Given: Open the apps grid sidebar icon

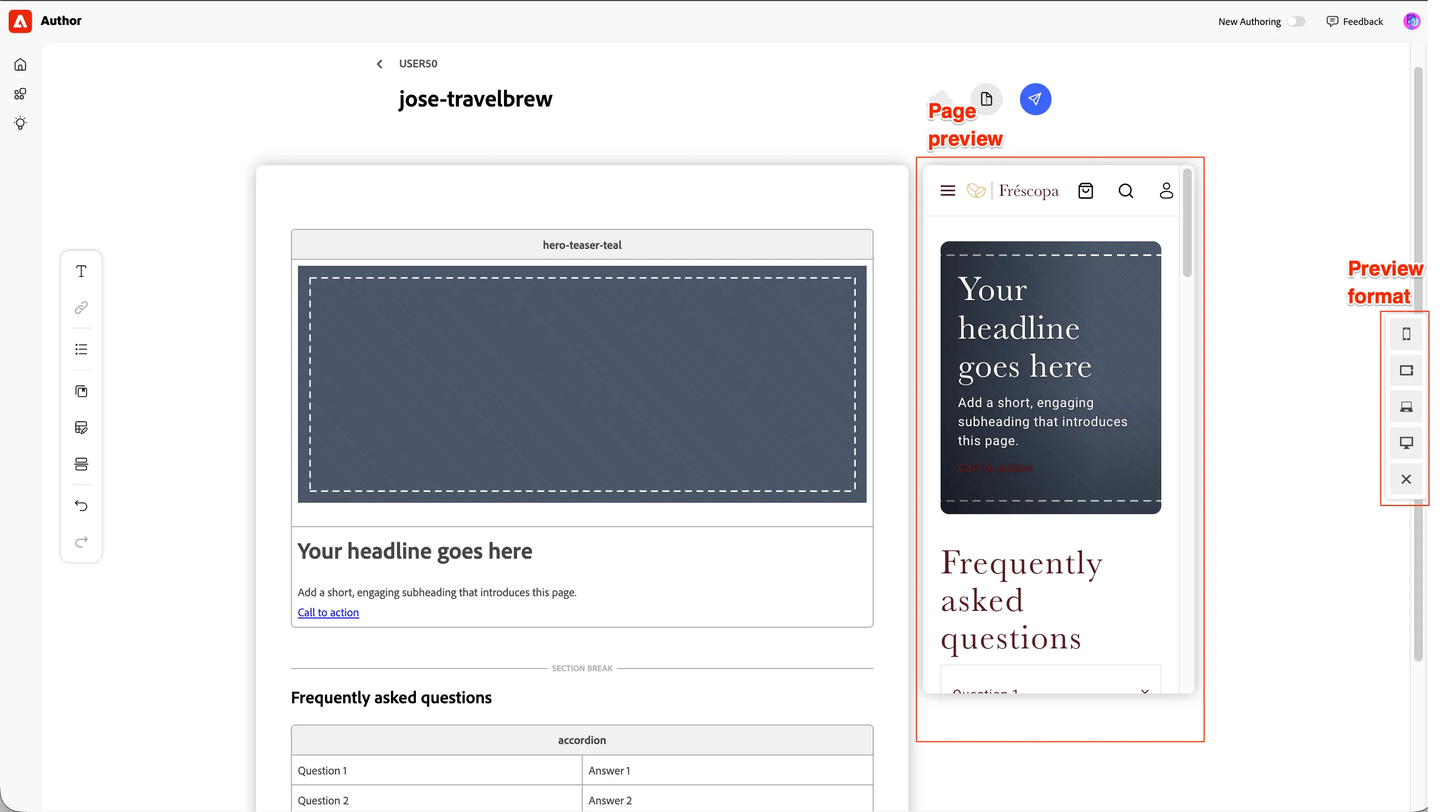Looking at the screenshot, I should (20, 94).
